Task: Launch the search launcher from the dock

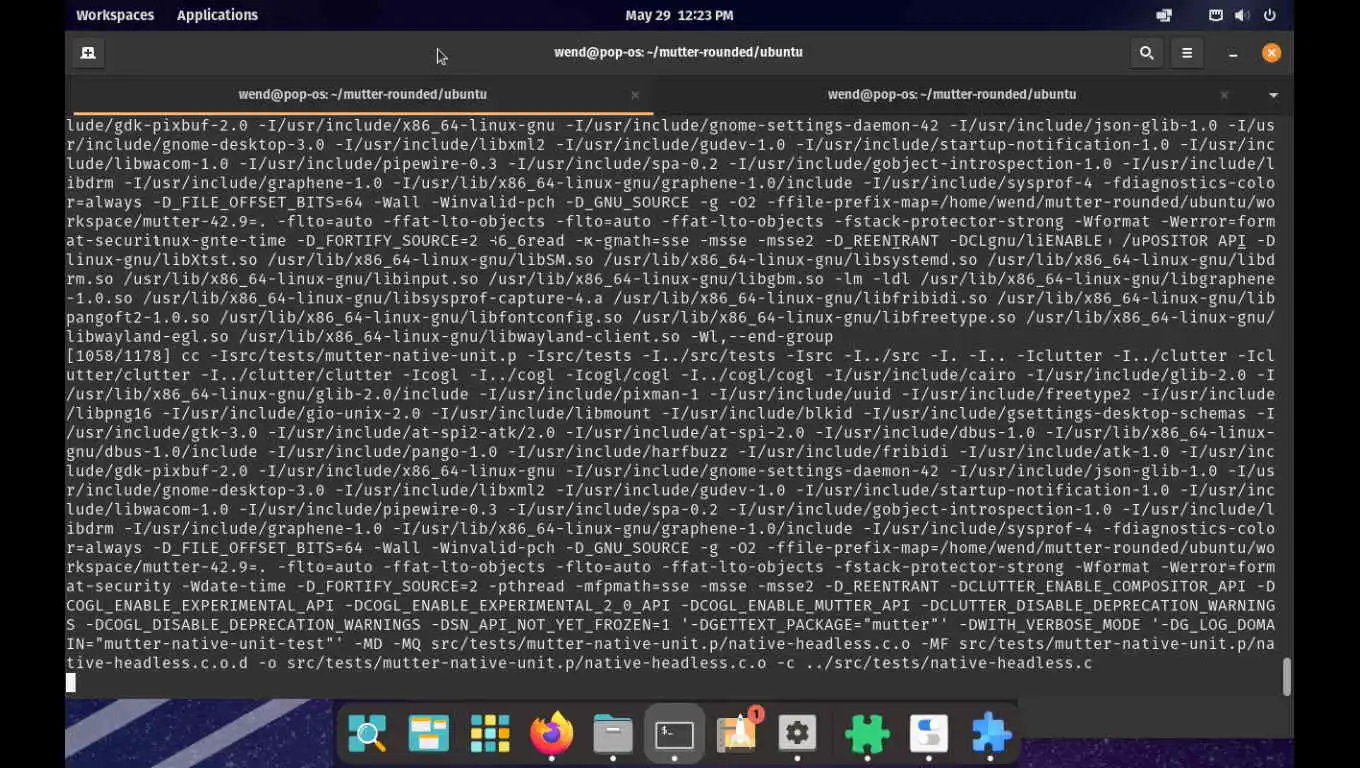Action: tap(367, 735)
